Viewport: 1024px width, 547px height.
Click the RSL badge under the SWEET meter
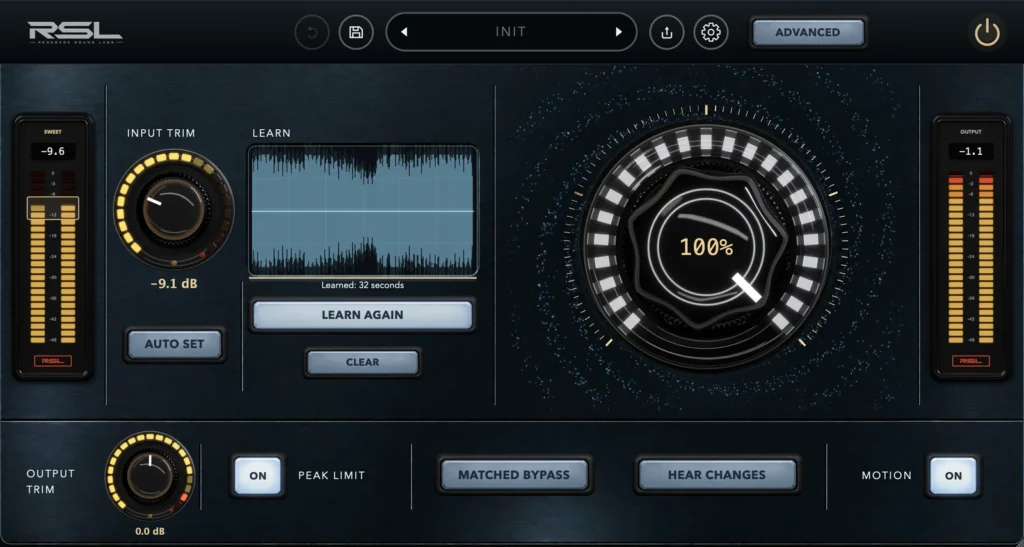53,361
